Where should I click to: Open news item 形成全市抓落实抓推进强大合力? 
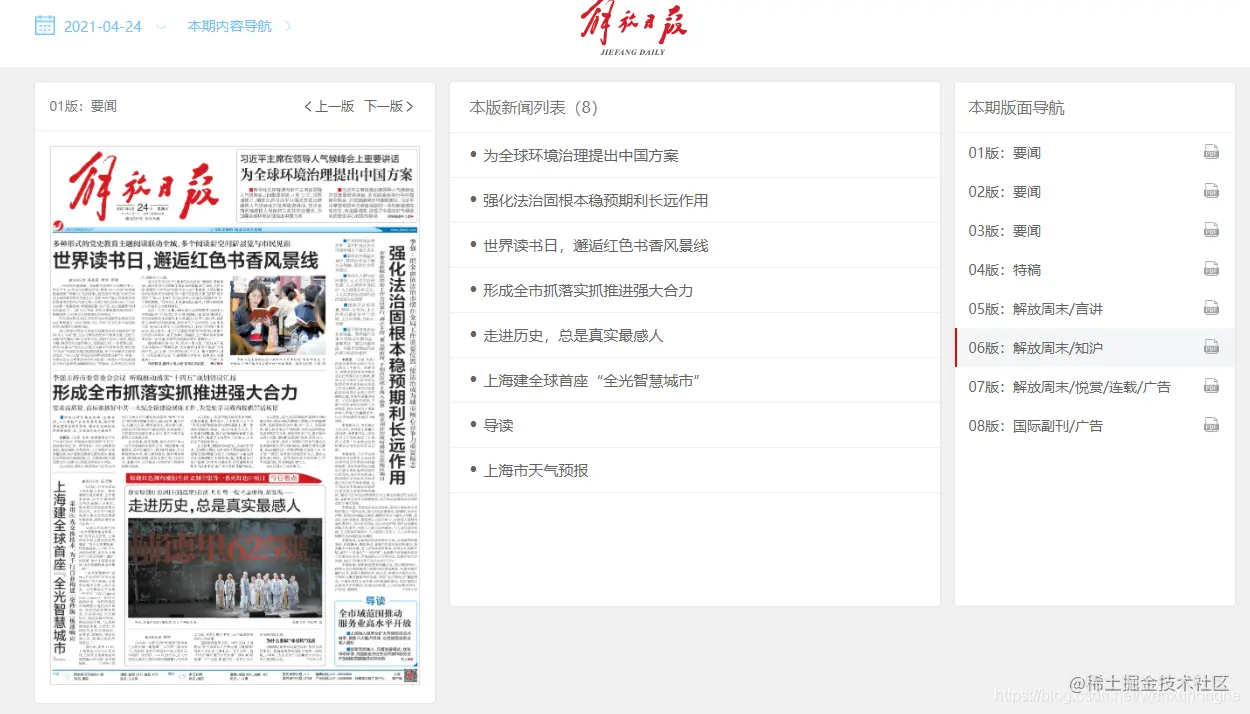(x=588, y=291)
